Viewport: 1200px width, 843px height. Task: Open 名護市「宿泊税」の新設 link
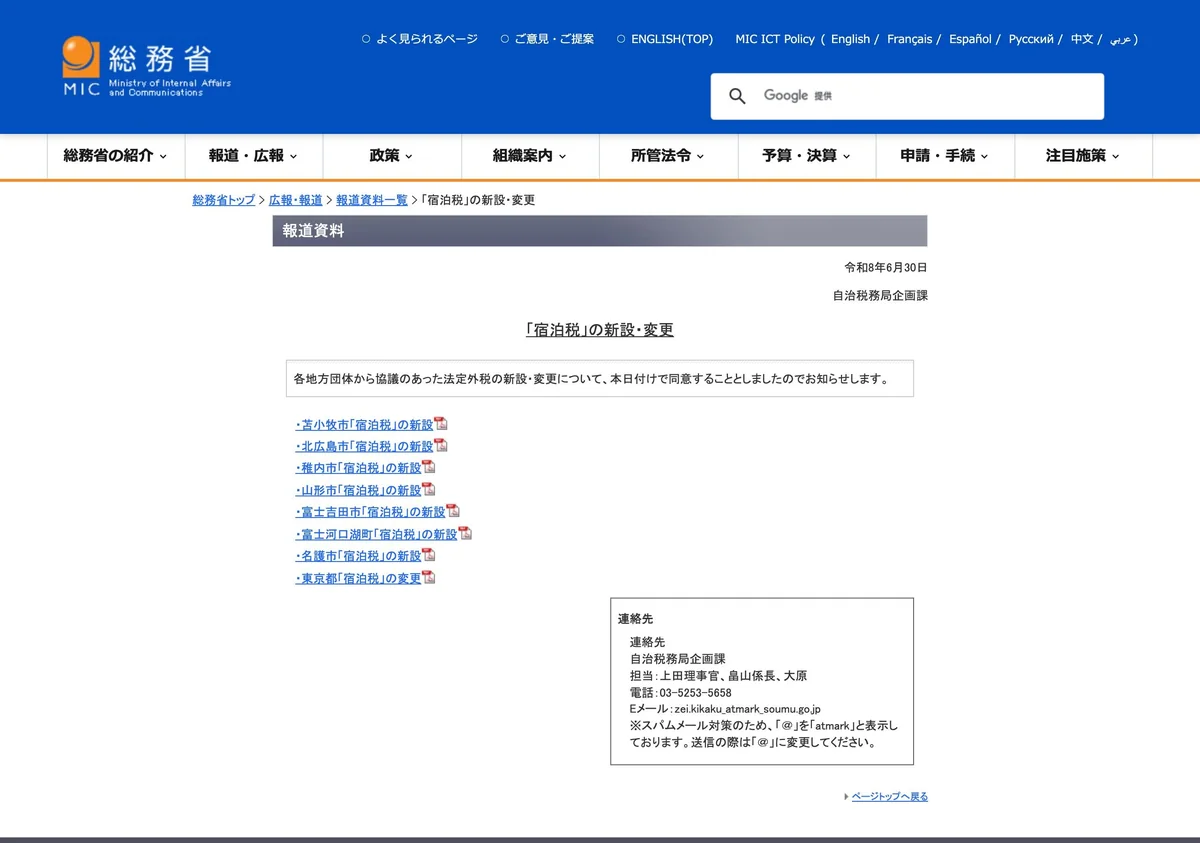359,556
